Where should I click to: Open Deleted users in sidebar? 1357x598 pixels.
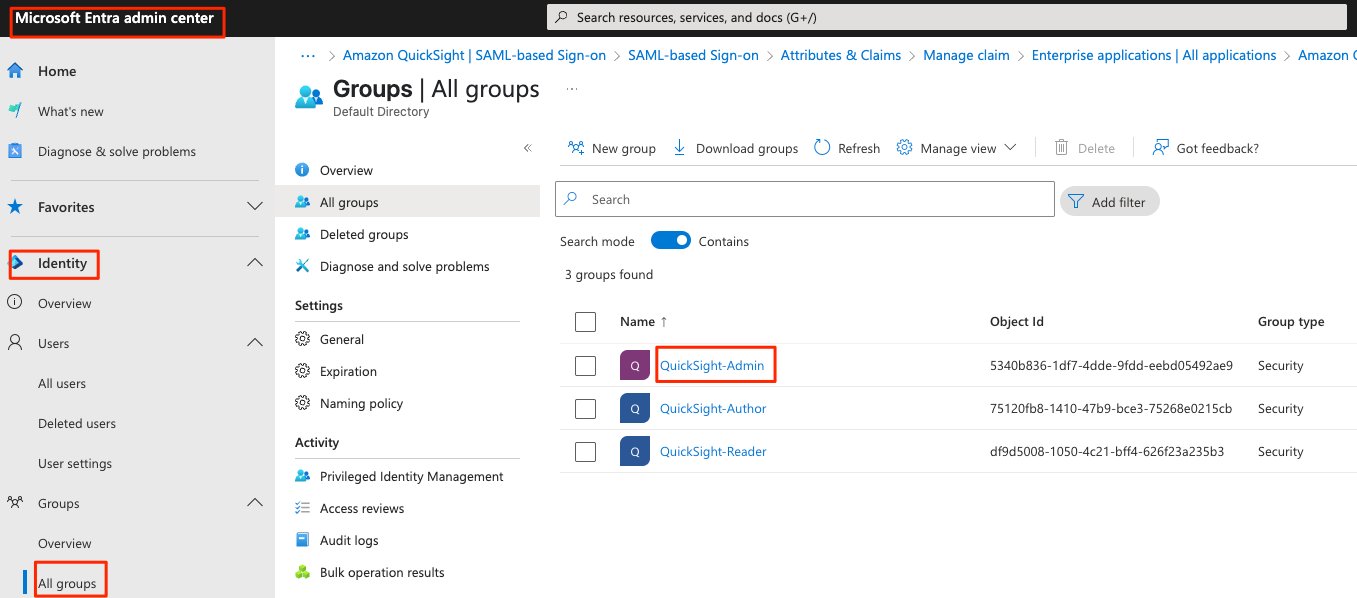77,423
